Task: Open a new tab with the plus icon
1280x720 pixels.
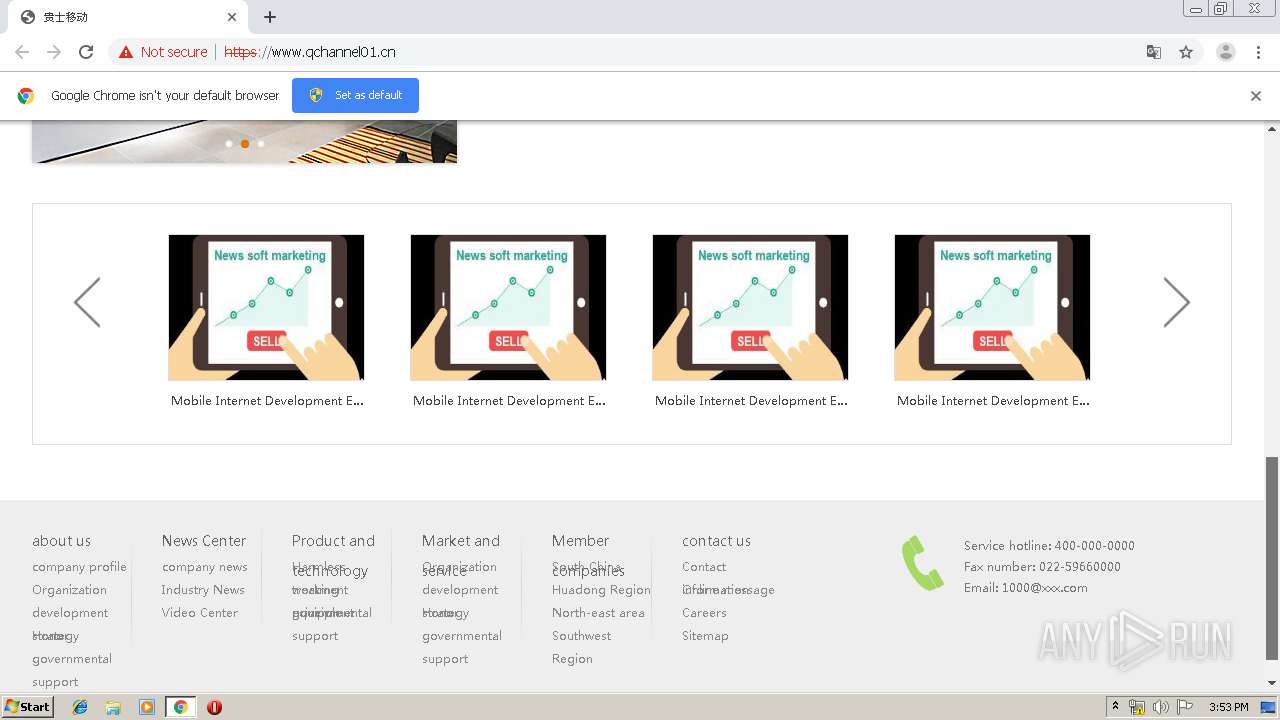Action: 270,17
